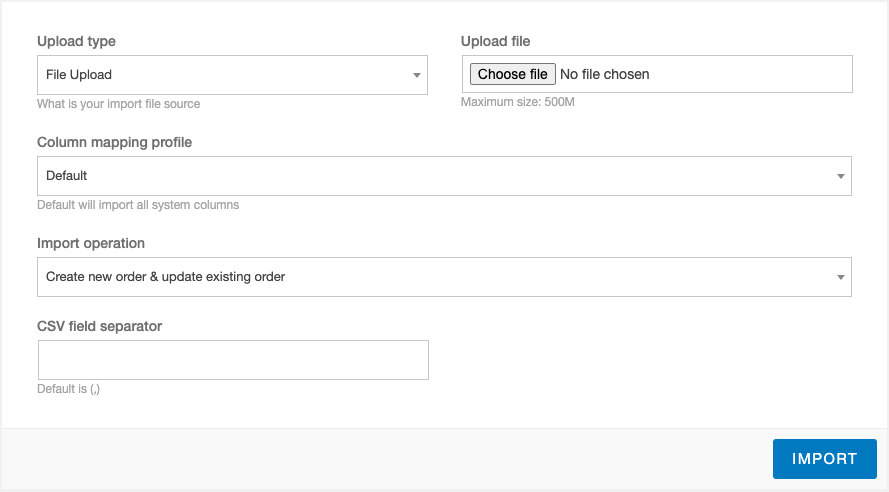889x492 pixels.
Task: Click the 'Upload type' field label
Action: click(76, 41)
